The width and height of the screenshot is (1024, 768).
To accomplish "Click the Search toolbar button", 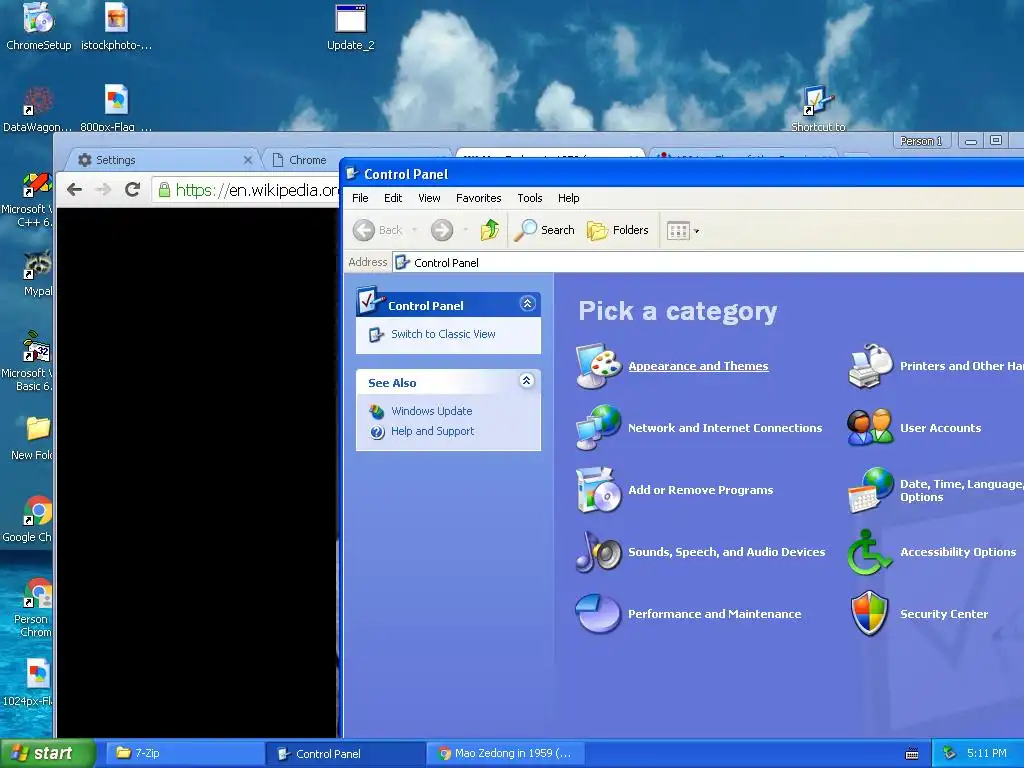I will pyautogui.click(x=544, y=230).
